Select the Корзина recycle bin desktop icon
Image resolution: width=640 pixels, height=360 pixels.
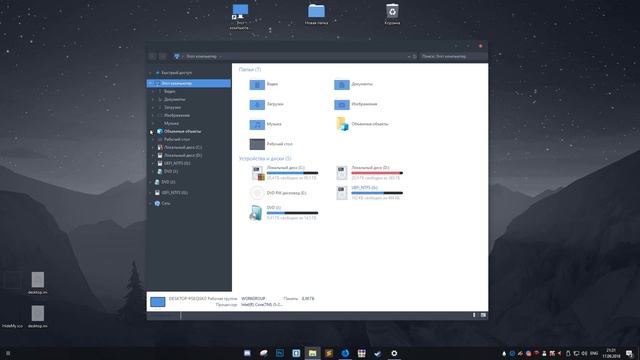pos(392,11)
